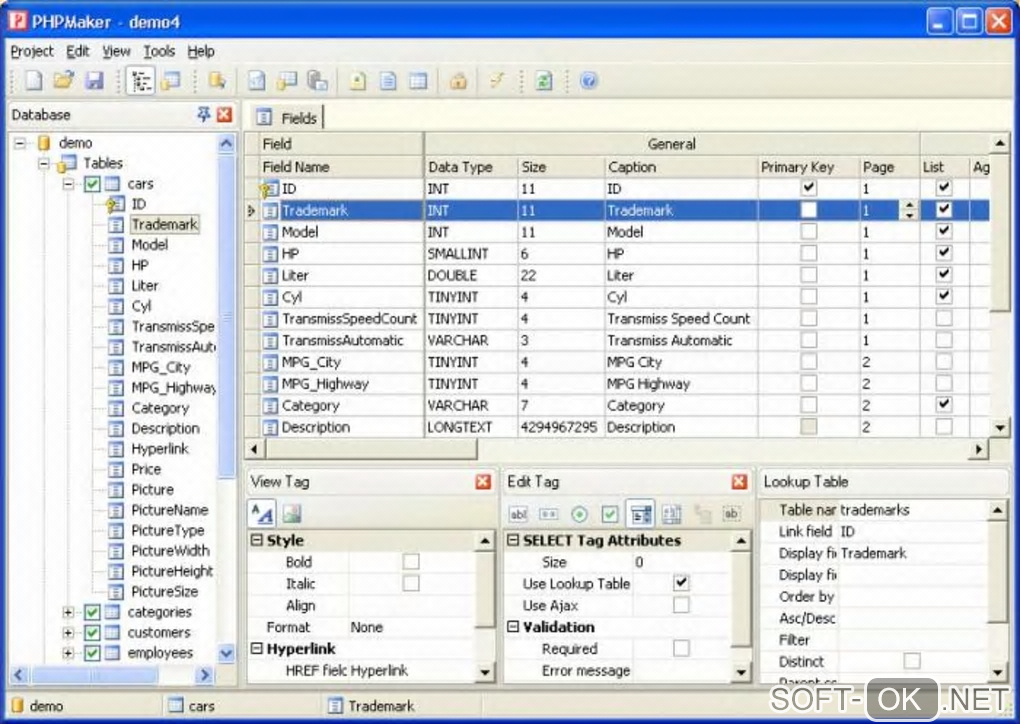
Task: Click the yellow document icon in toolbar
Action: (x=357, y=81)
